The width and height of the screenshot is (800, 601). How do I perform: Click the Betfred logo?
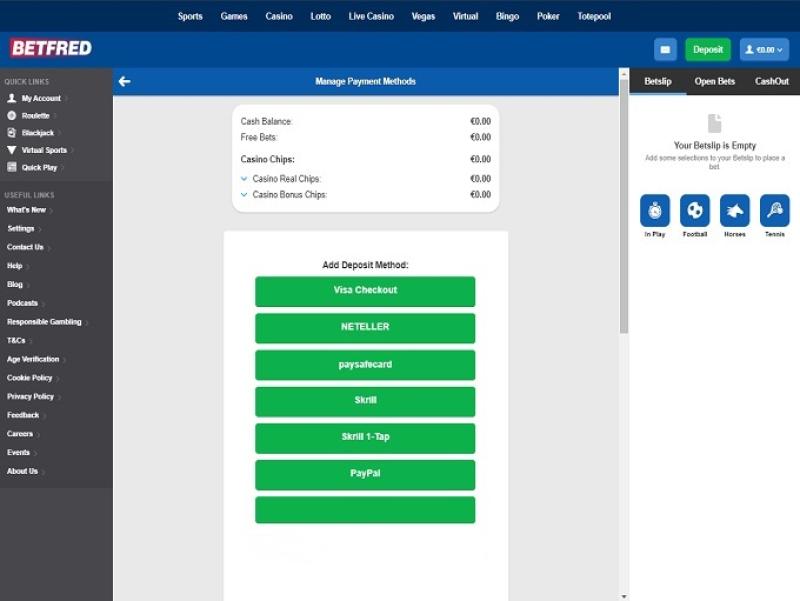pyautogui.click(x=51, y=48)
